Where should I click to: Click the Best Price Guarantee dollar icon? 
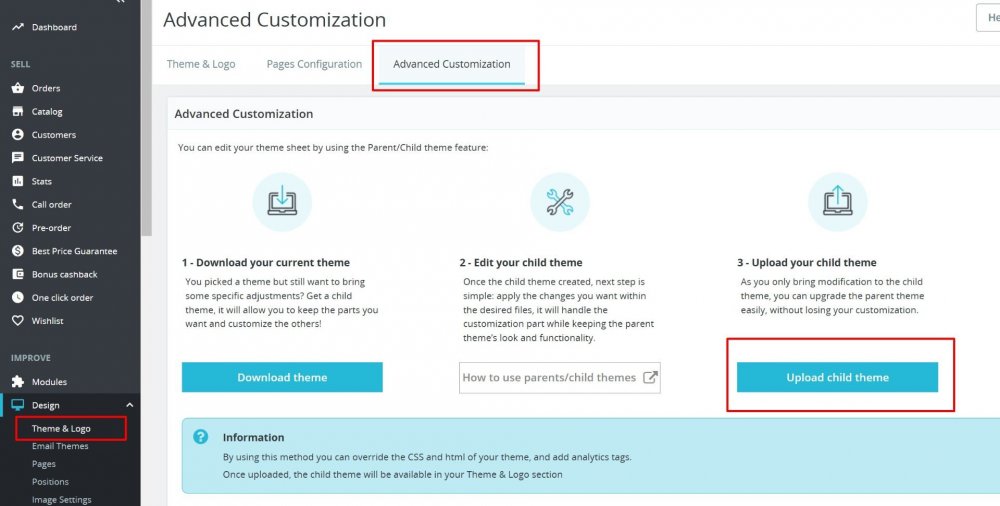(18, 251)
